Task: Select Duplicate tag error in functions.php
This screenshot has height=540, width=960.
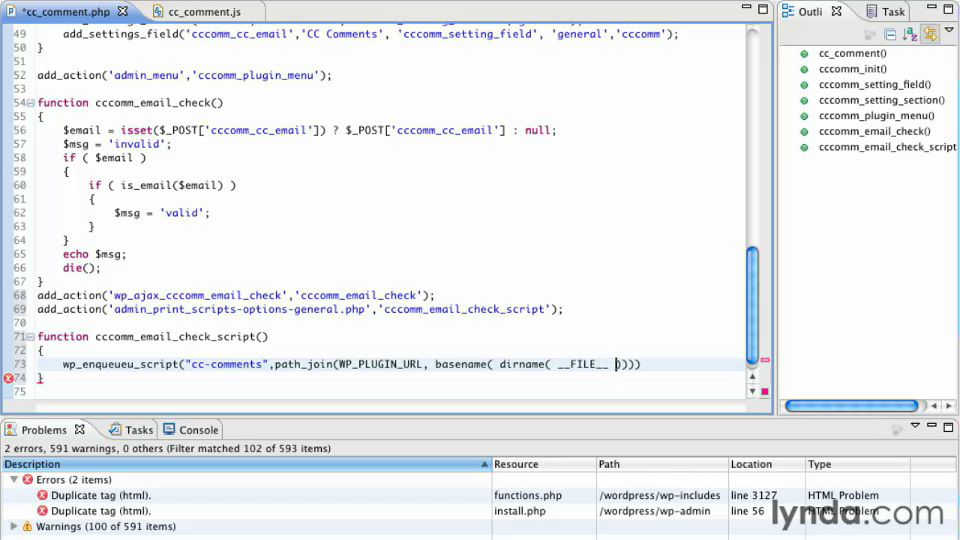Action: pos(100,495)
